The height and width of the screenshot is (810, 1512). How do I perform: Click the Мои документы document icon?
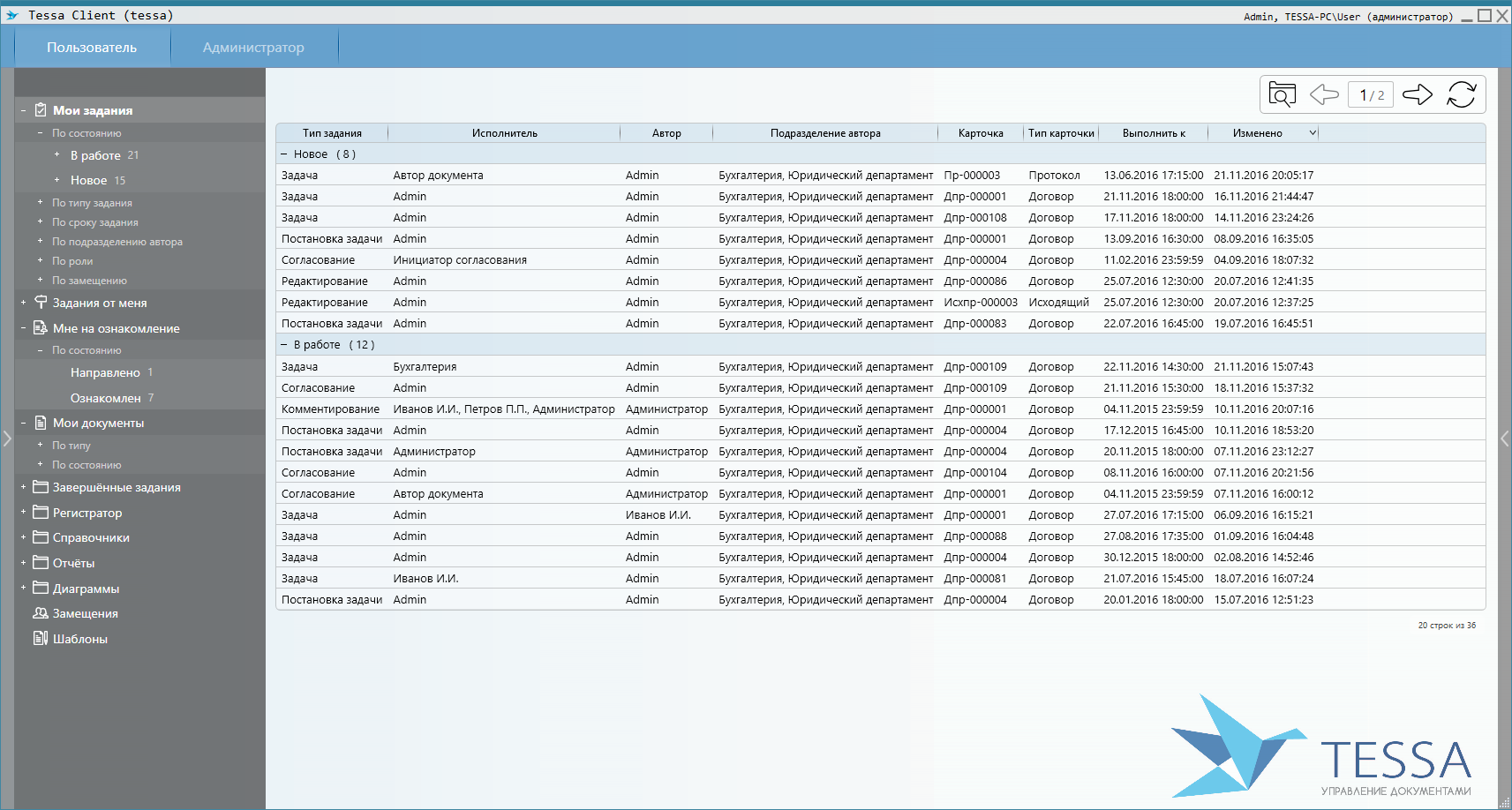(x=41, y=423)
